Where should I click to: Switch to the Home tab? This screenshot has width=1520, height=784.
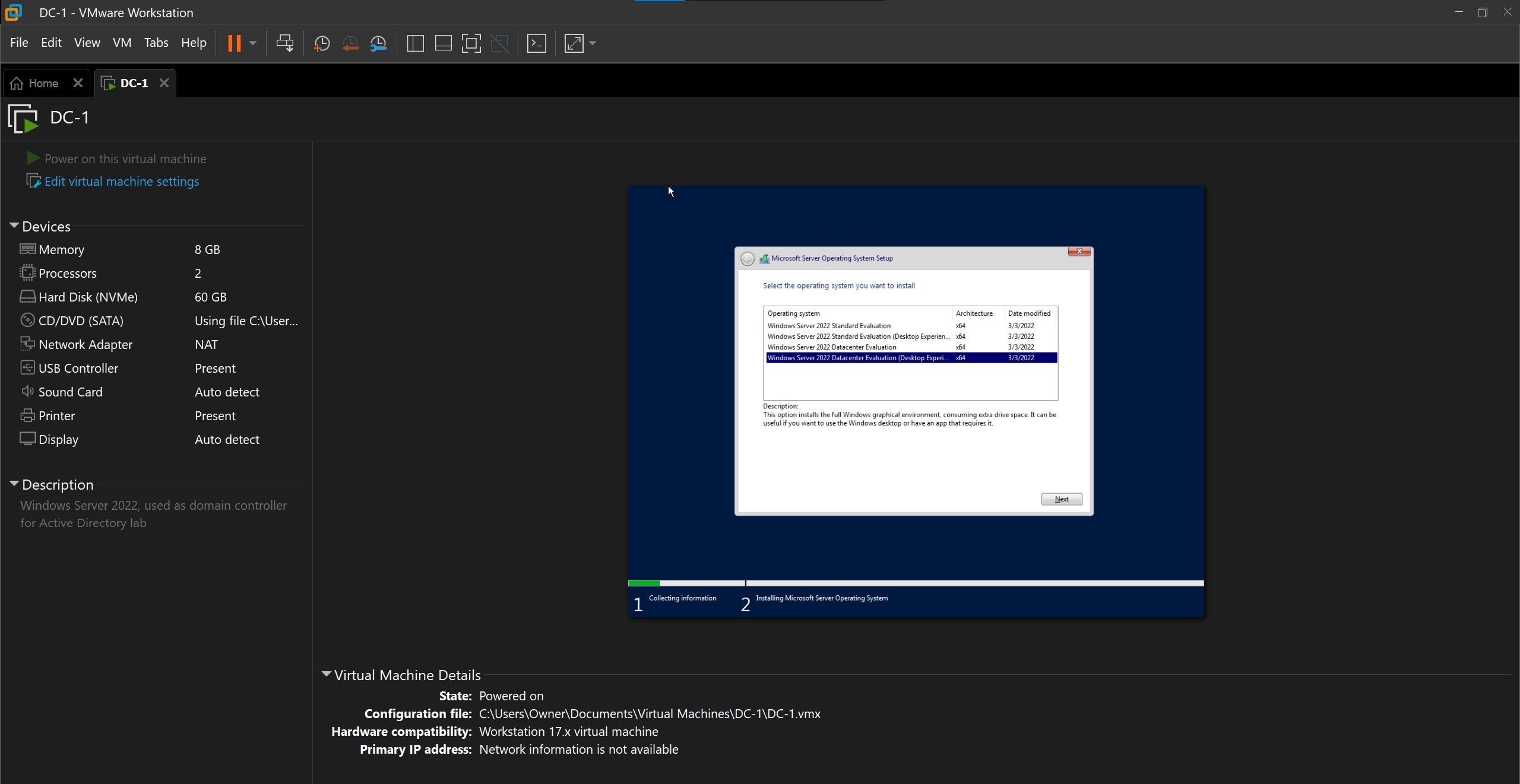43,83
